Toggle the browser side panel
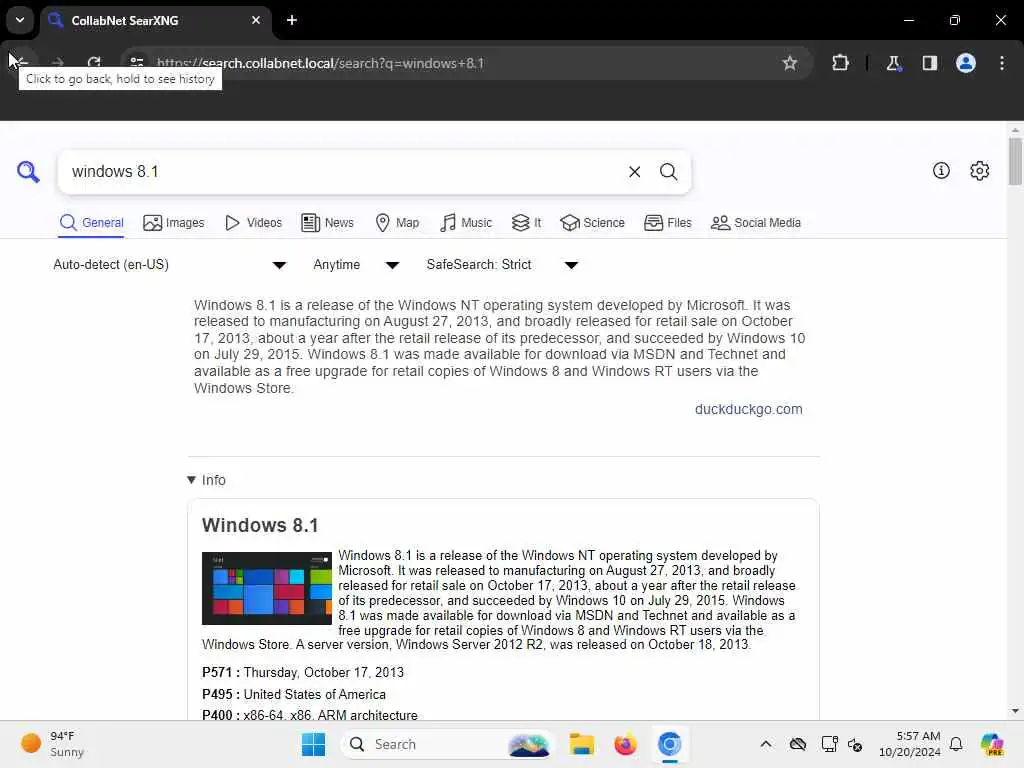Viewport: 1024px width, 768px height. 929,63
